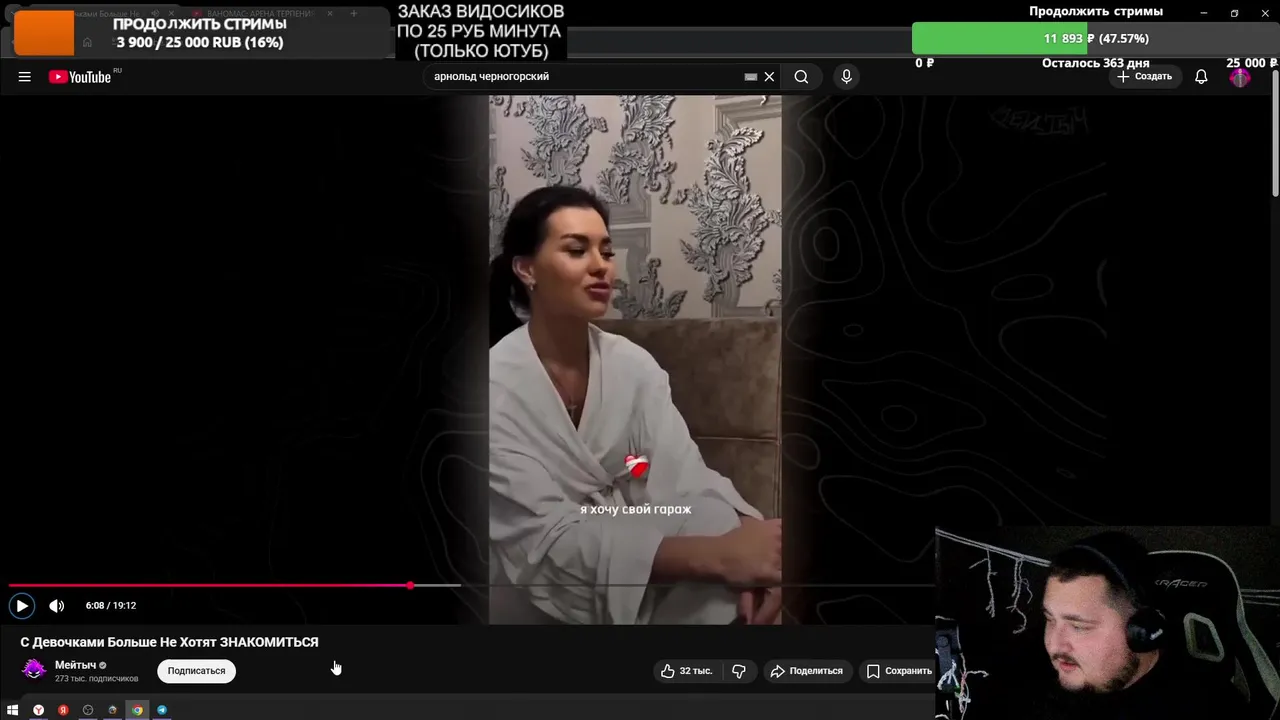1280x720 pixels.
Task: Click the 273 тыс. подписчиков text
Action: (x=96, y=679)
